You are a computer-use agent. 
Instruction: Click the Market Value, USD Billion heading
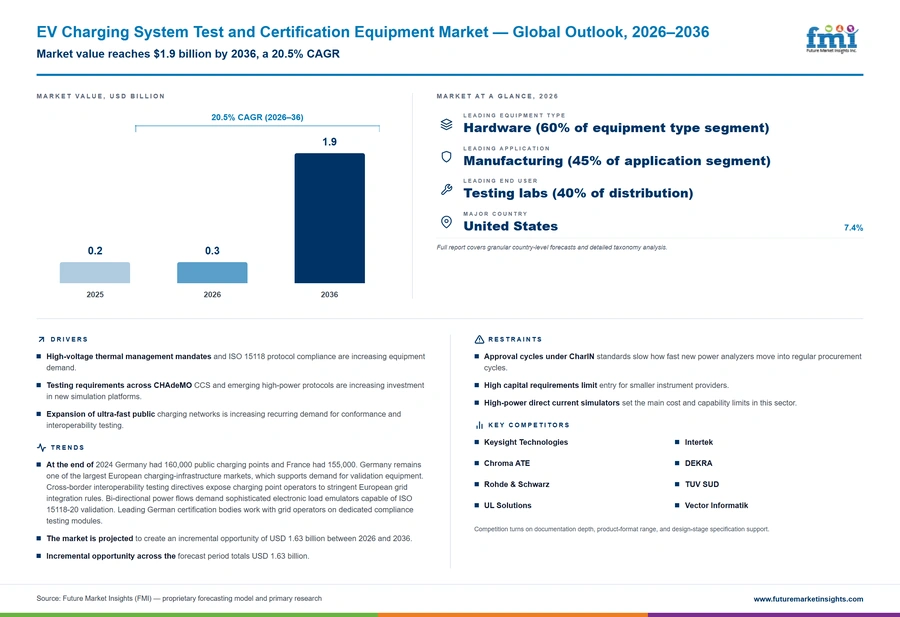(x=100, y=96)
